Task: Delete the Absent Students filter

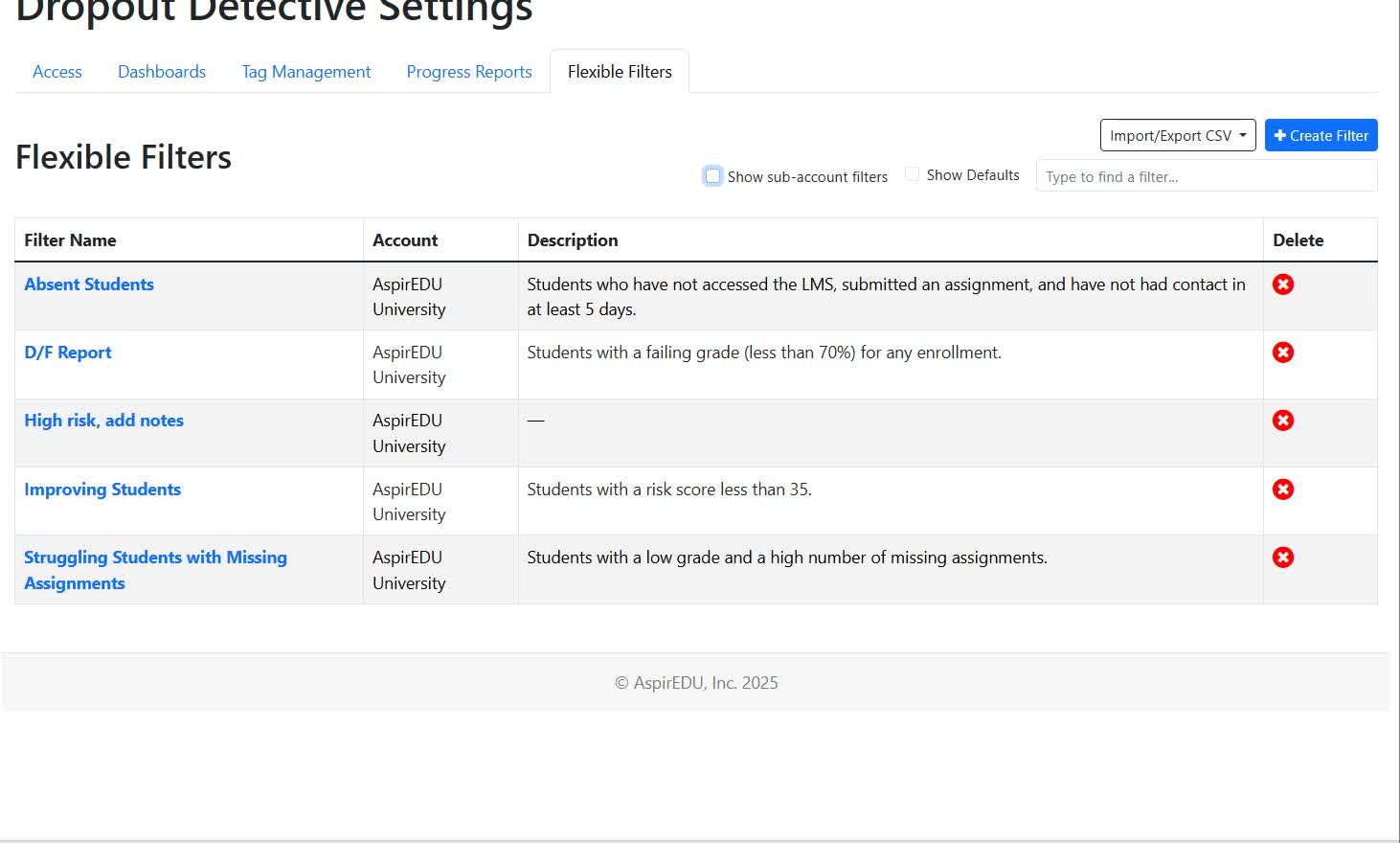Action: (1283, 285)
